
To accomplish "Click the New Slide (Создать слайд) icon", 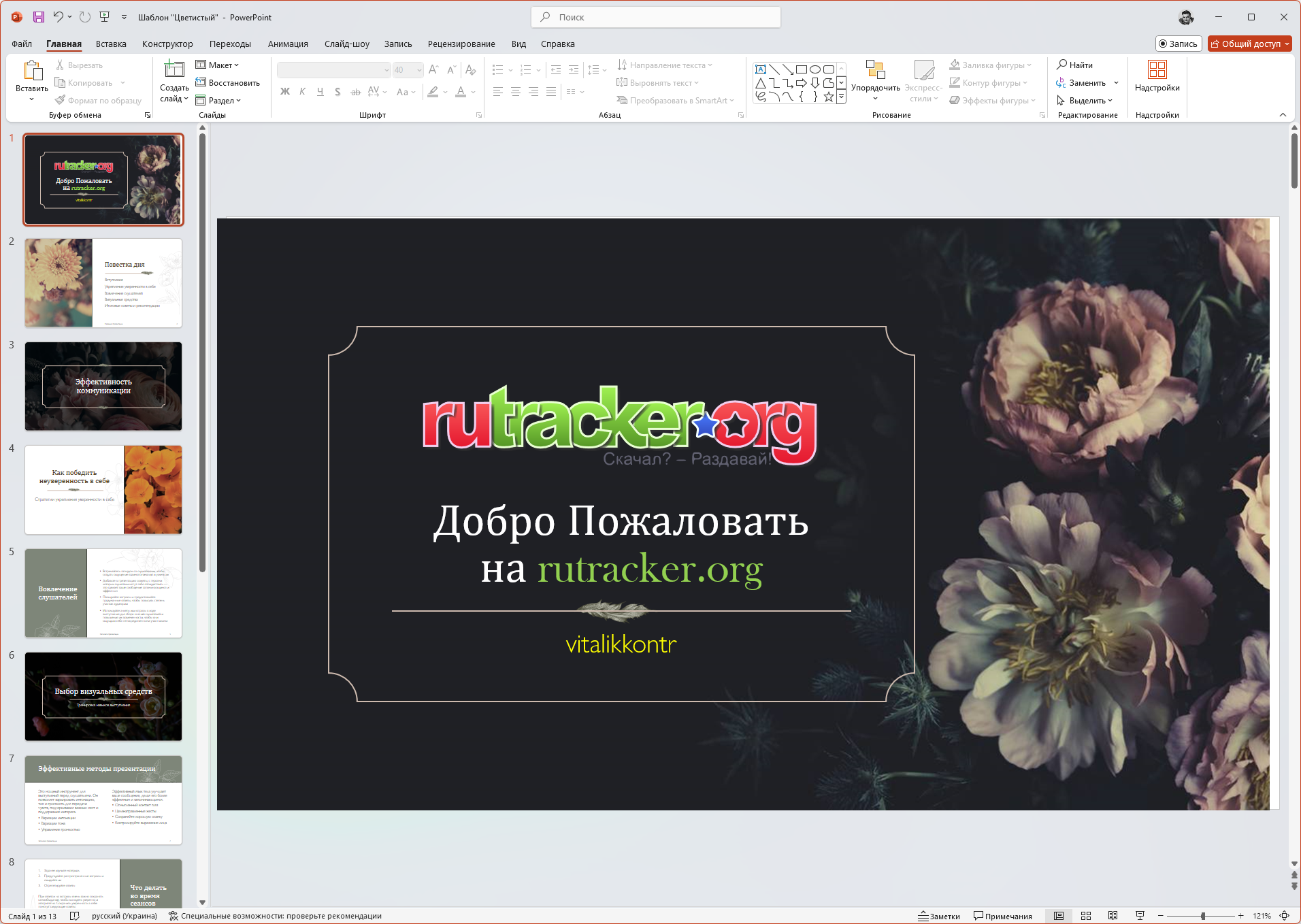I will [174, 69].
